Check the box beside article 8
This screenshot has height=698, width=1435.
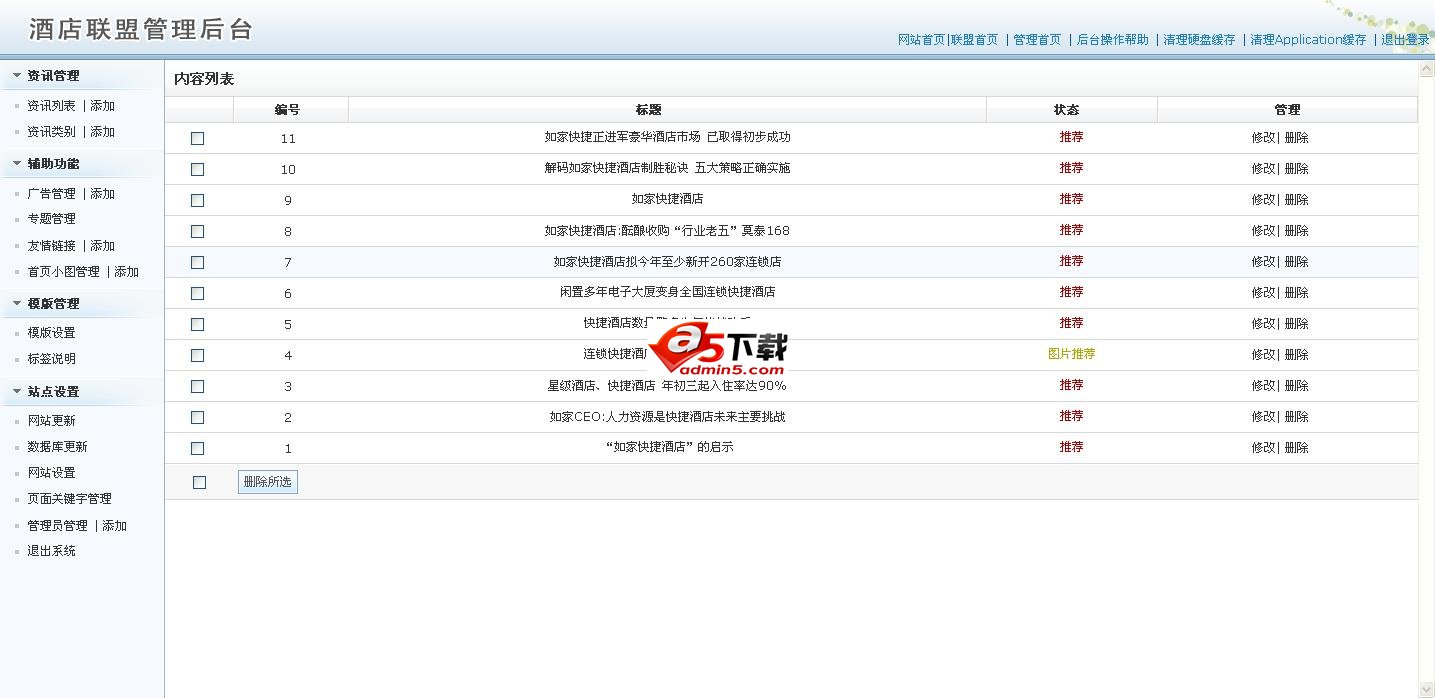[x=197, y=231]
